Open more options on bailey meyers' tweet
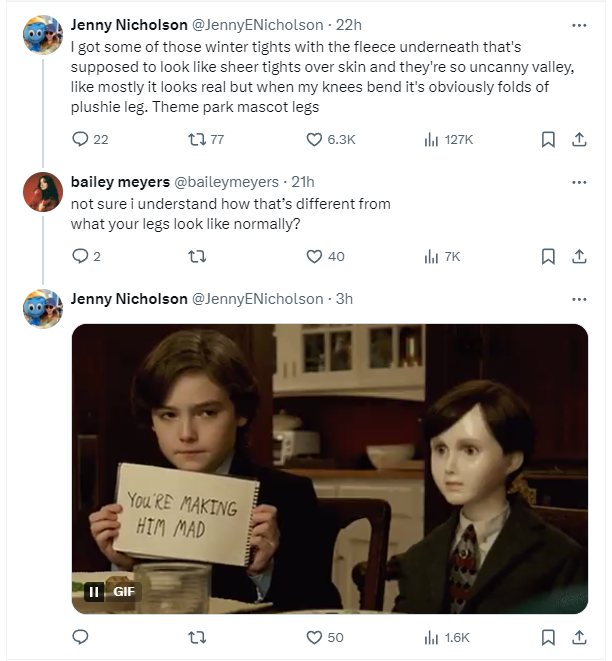Image resolution: width=612 pixels, height=661 pixels. pos(579,182)
